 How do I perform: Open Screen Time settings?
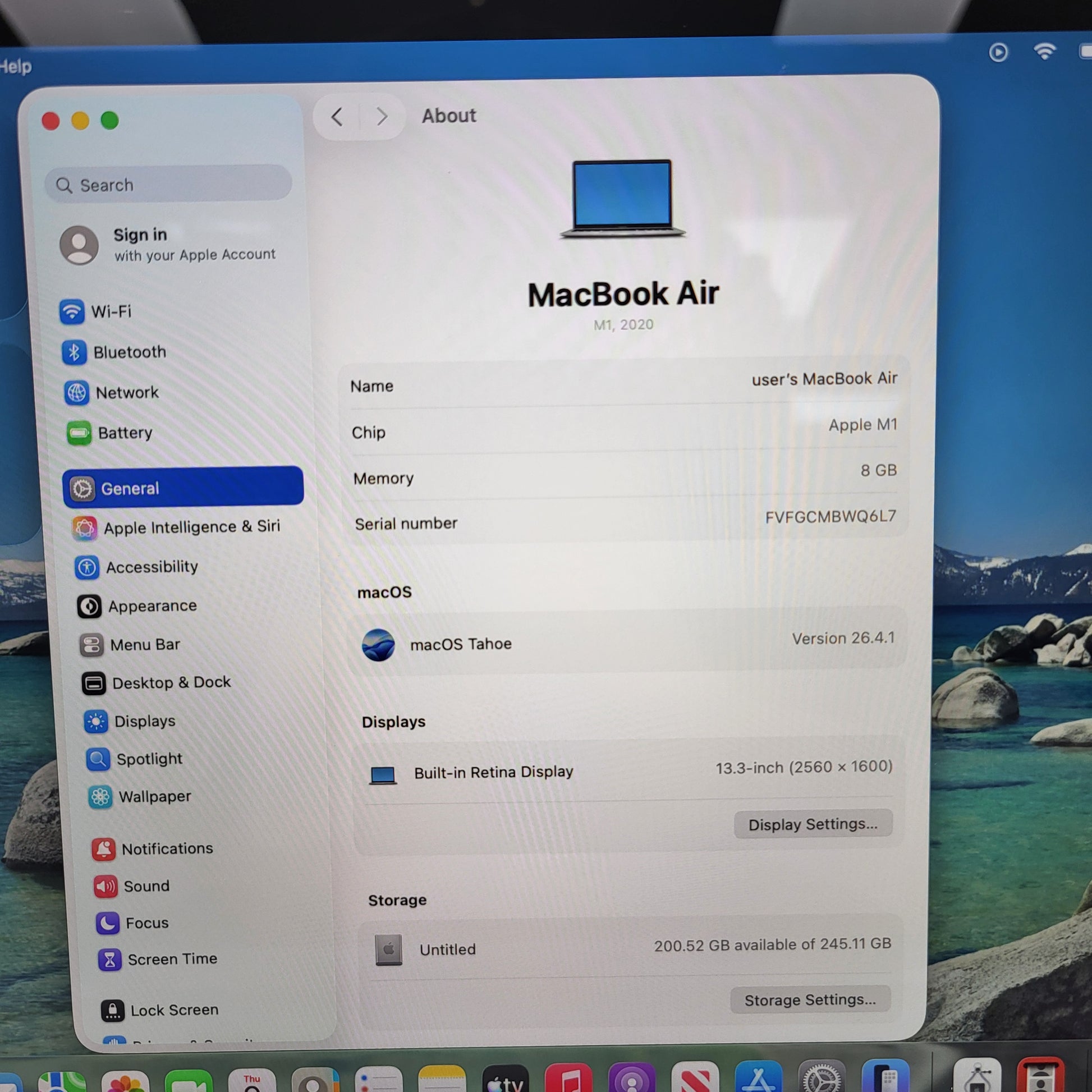(x=172, y=959)
